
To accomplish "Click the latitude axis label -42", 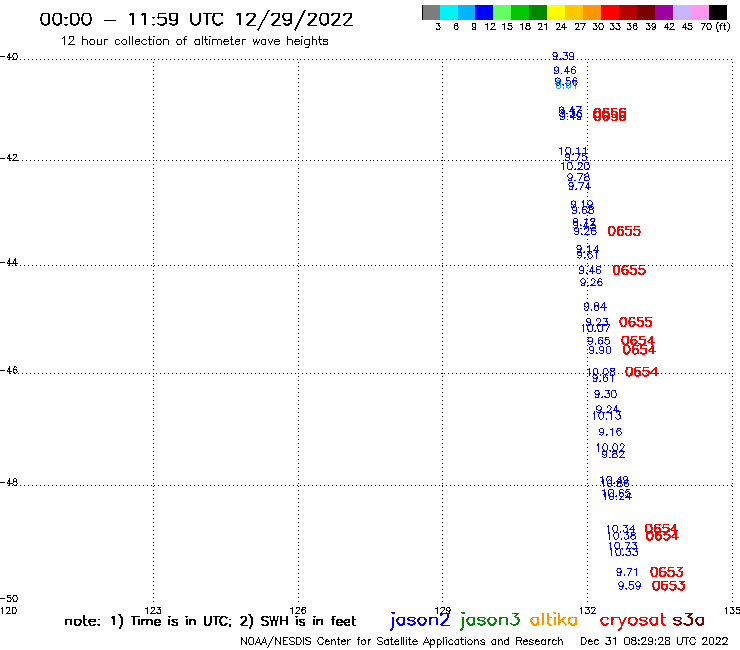I will coord(9,157).
